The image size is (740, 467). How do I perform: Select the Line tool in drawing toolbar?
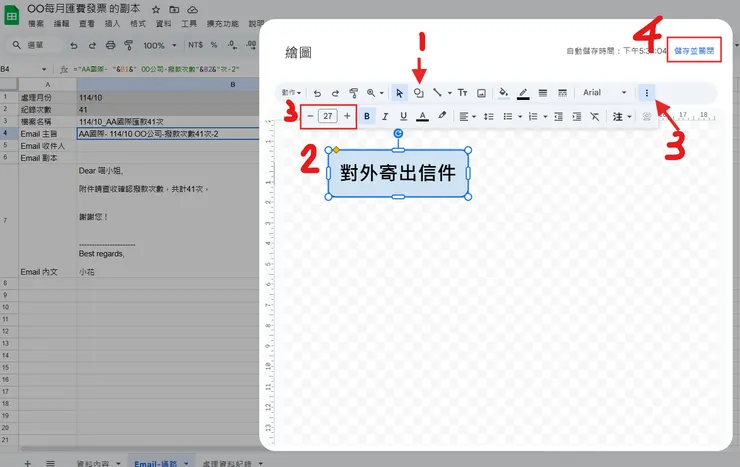click(x=437, y=92)
